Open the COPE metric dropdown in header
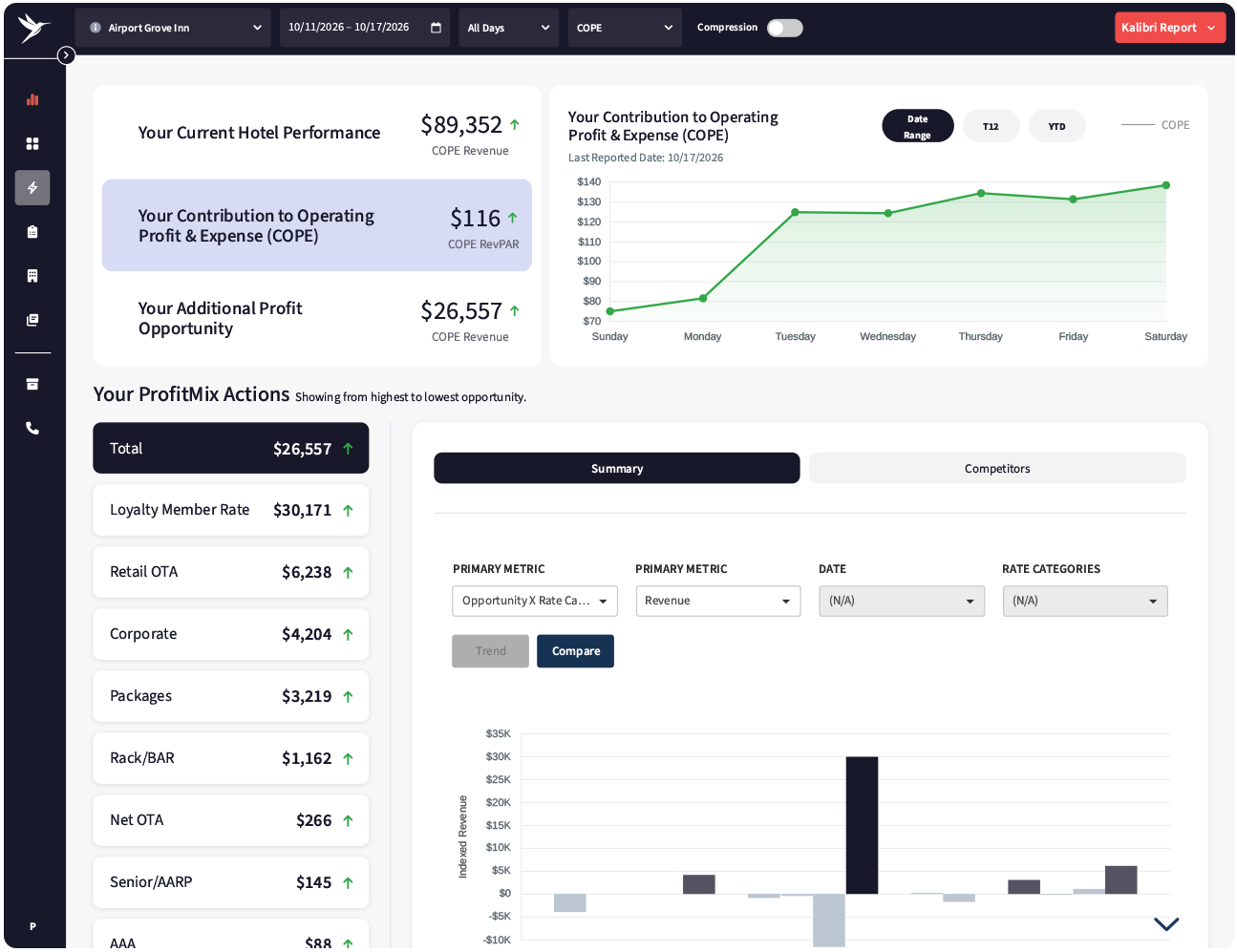1237x952 pixels. [625, 28]
